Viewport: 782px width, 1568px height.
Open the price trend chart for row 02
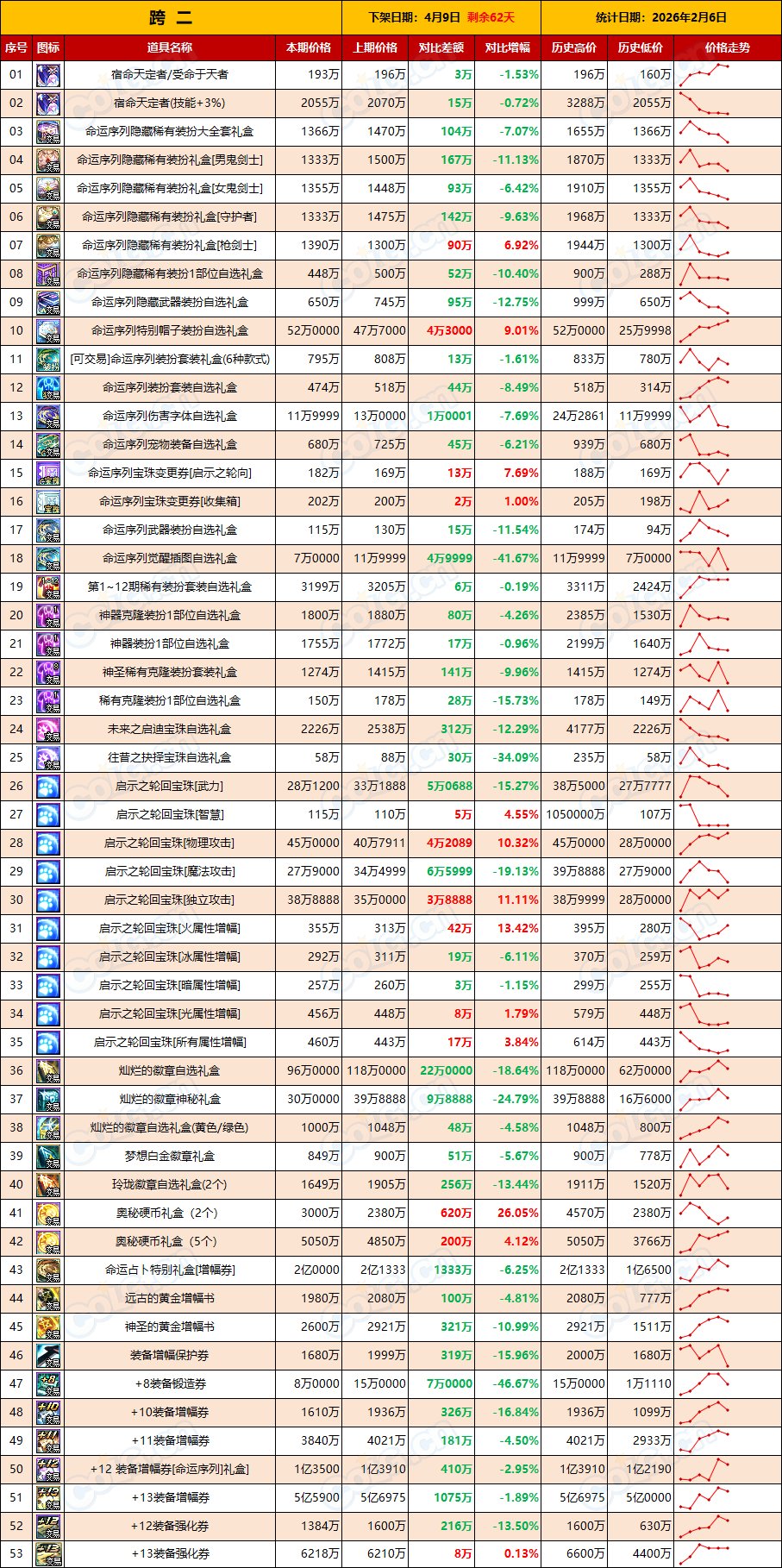pyautogui.click(x=704, y=103)
